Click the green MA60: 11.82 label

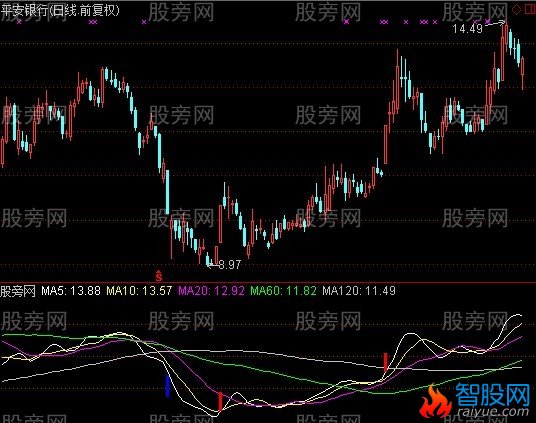coord(284,291)
